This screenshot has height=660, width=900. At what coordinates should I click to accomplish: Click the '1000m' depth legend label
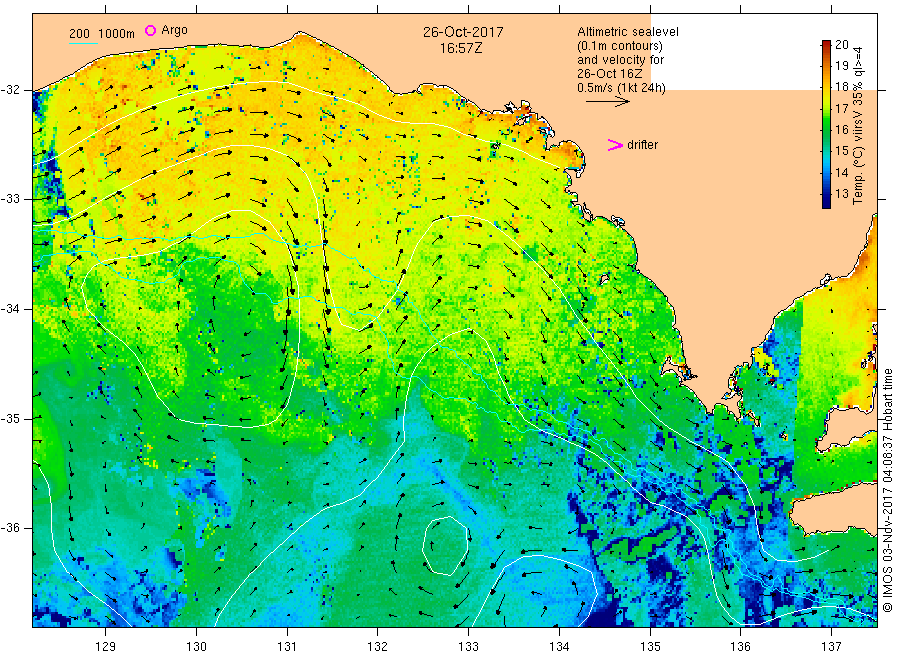[x=117, y=34]
